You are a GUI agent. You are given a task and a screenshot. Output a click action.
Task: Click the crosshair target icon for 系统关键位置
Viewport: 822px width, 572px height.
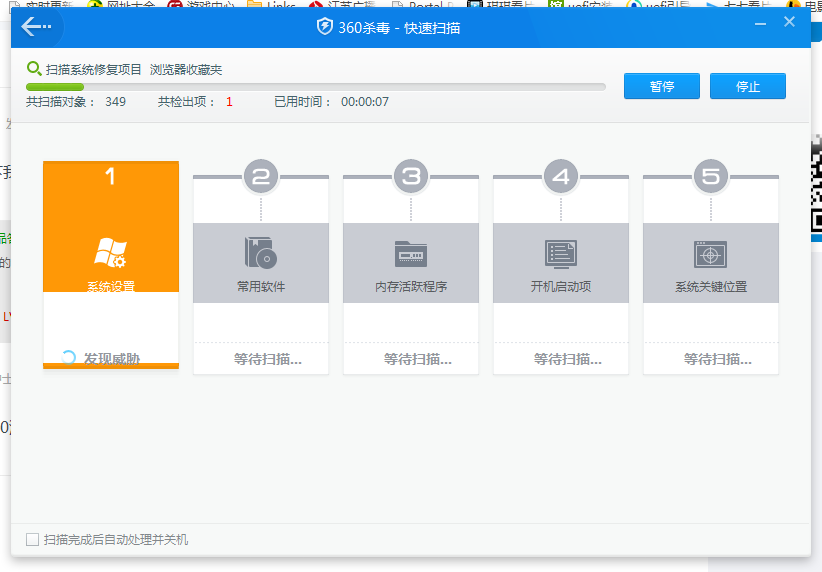pyautogui.click(x=710, y=254)
